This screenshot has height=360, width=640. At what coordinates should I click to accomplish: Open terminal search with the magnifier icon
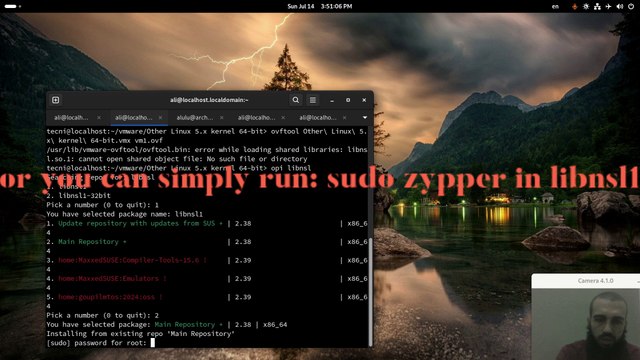pos(296,100)
